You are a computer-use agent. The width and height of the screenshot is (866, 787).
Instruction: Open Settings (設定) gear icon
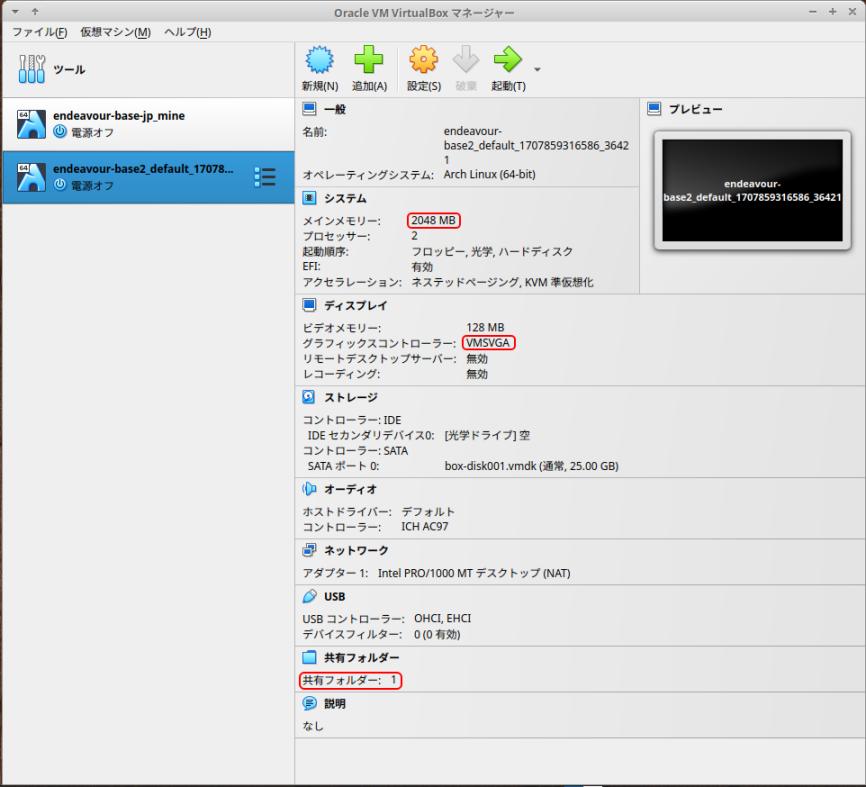pyautogui.click(x=424, y=60)
